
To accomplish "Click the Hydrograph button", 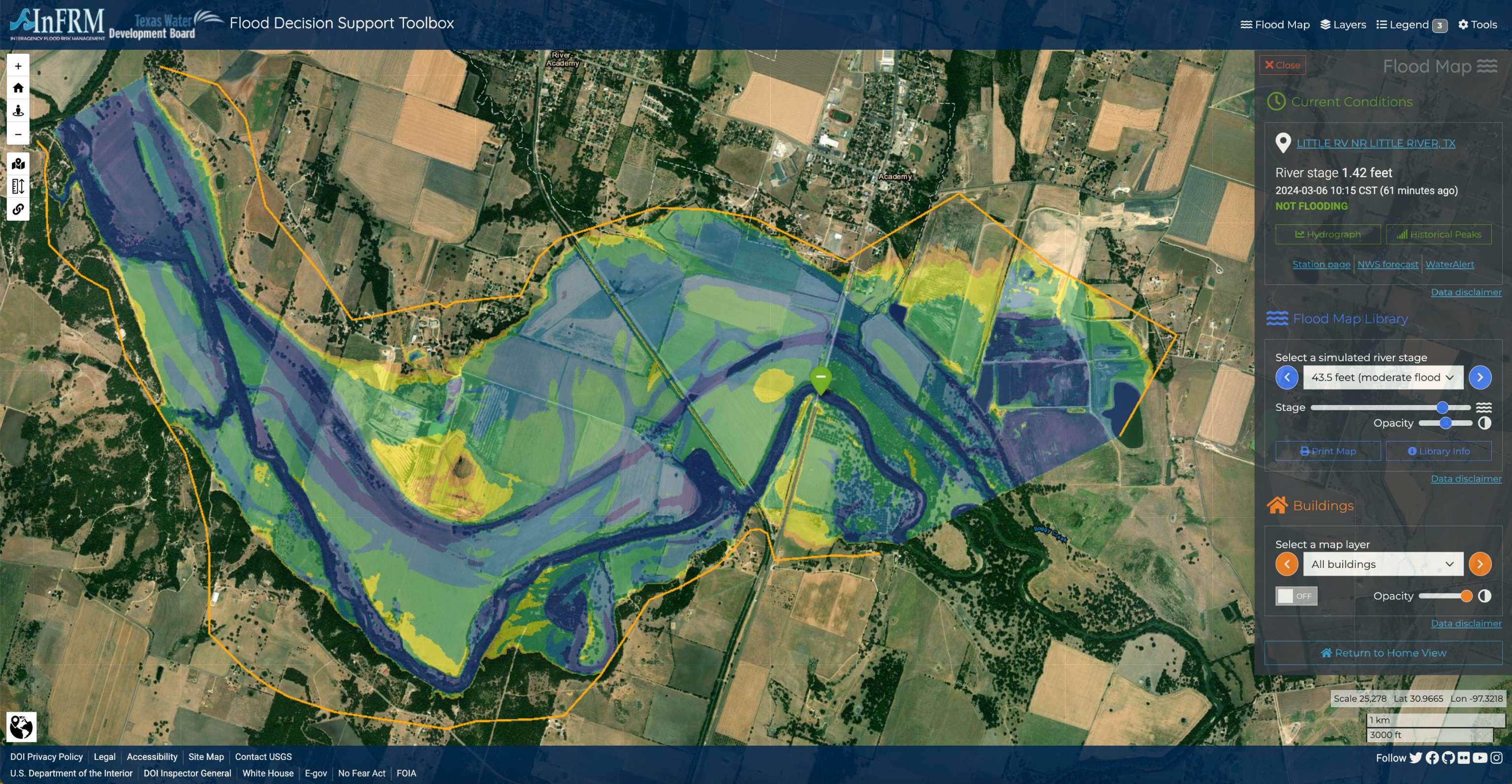I will click(x=1328, y=234).
